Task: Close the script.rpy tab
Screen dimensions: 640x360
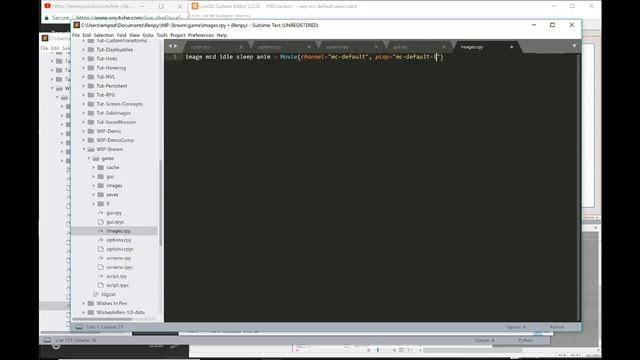Action: (x=241, y=47)
